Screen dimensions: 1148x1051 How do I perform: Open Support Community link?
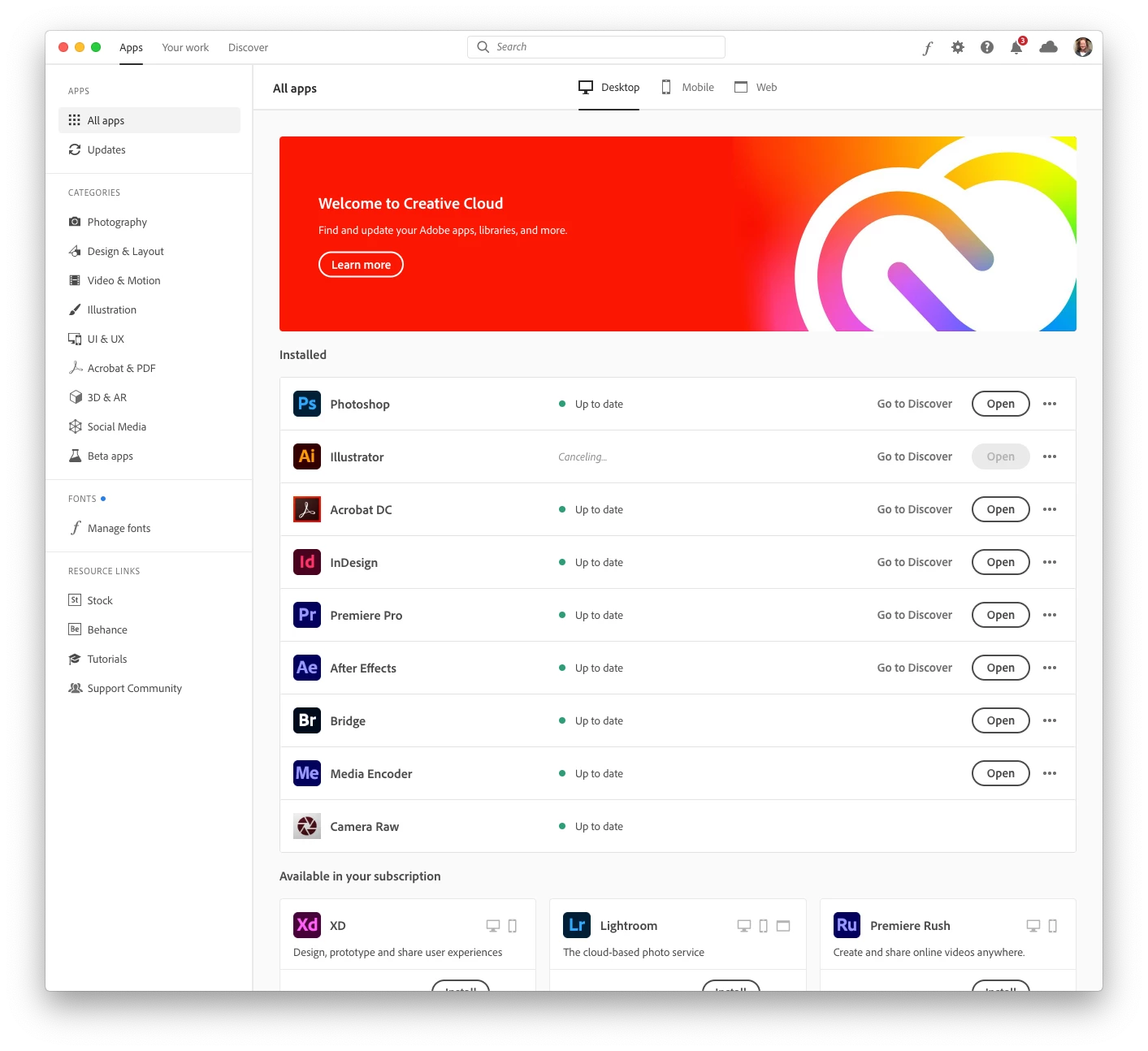tap(149, 688)
